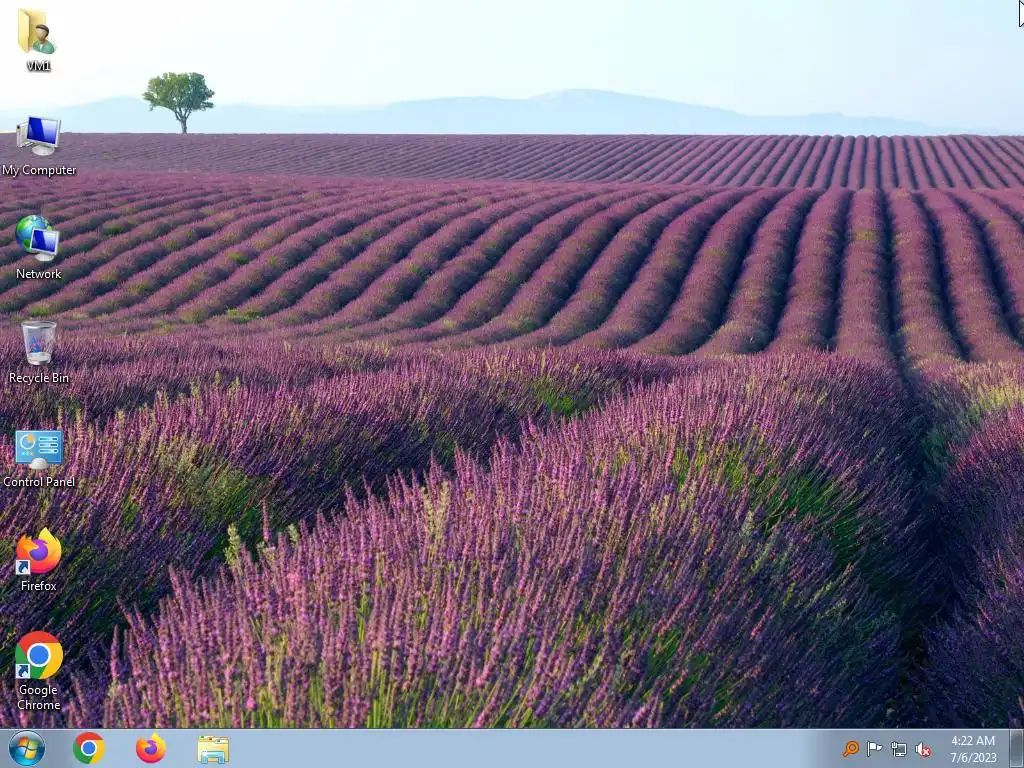This screenshot has height=768, width=1024.
Task: Click the Google Chrome label text
Action: click(x=39, y=697)
